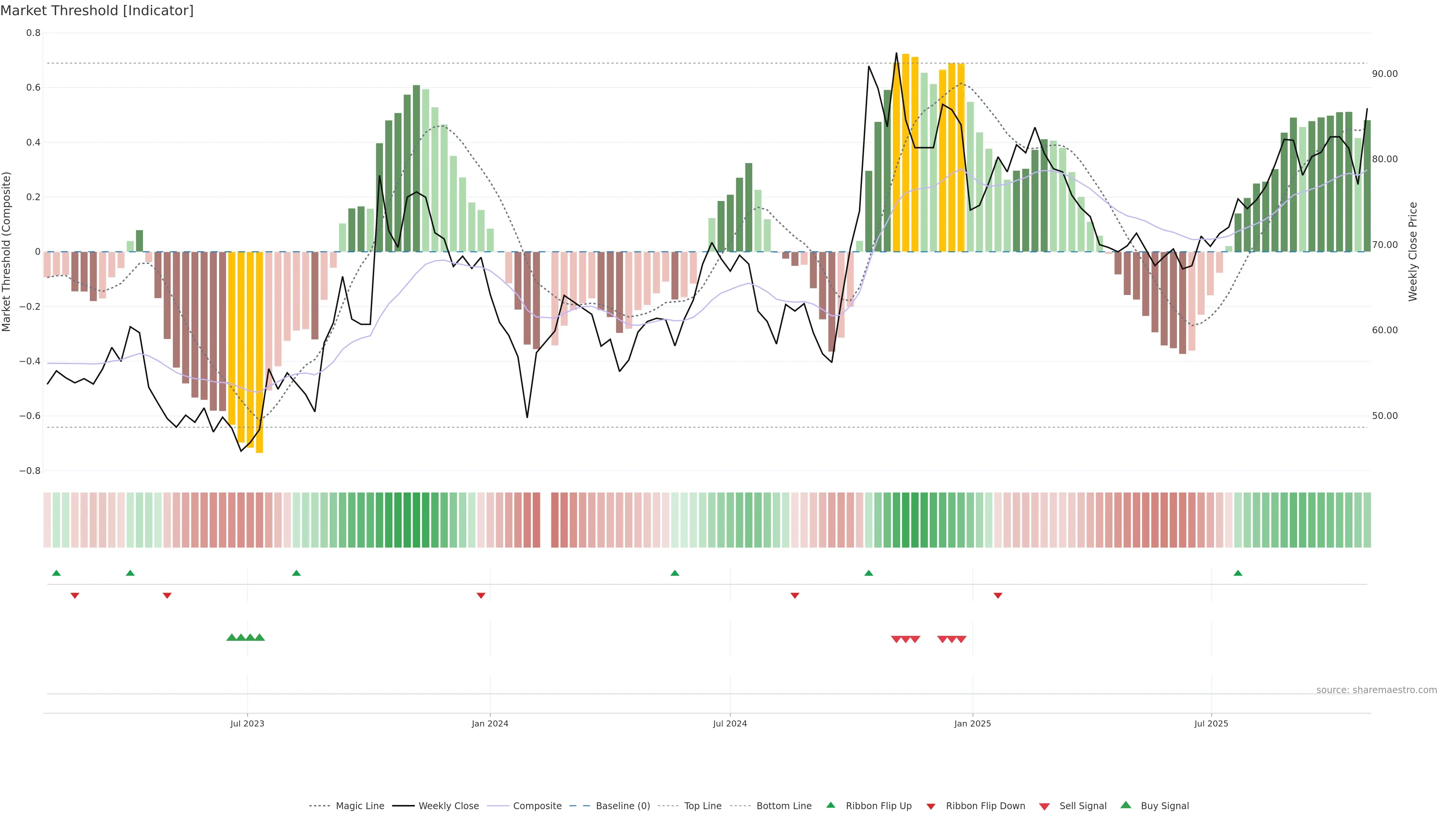
Task: Click the Sell Signal legend triangle icon
Action: (x=1044, y=806)
